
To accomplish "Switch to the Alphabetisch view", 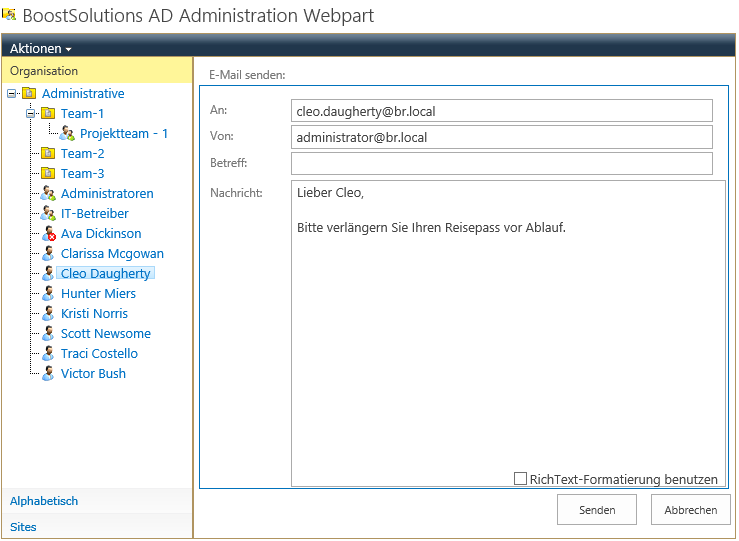I will [44, 501].
